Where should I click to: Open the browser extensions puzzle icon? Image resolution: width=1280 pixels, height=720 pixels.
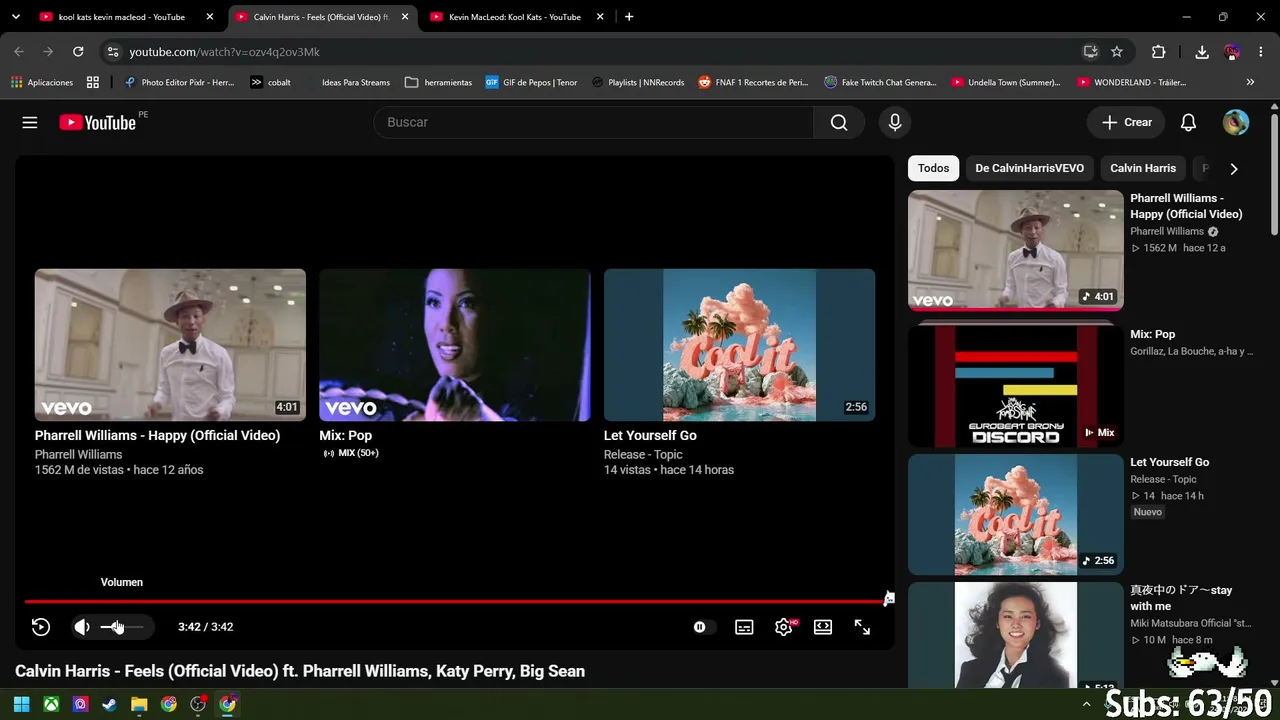point(1158,52)
